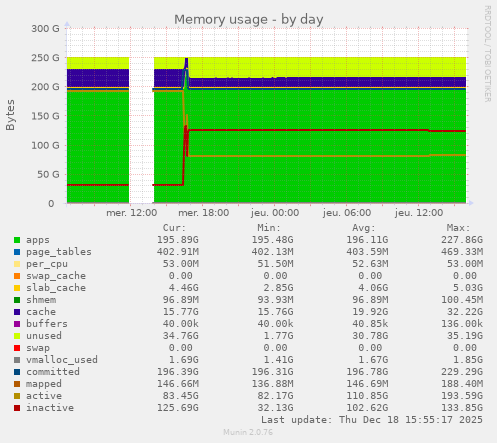Image resolution: width=497 pixels, height=443 pixels.
Task: Click the mer. 18:00 time label
Action: [204, 213]
